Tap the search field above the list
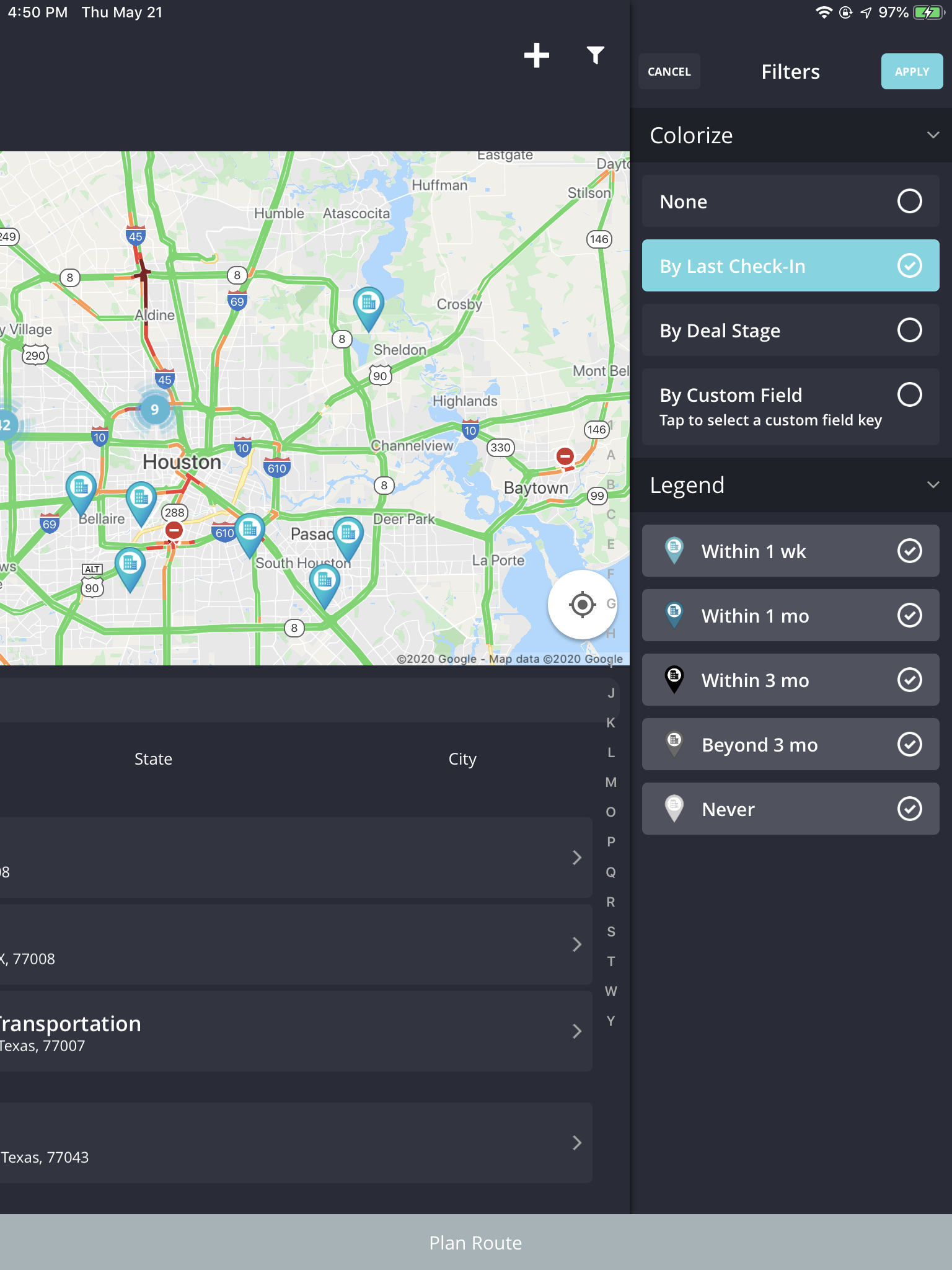The height and width of the screenshot is (1270, 952). click(310, 700)
